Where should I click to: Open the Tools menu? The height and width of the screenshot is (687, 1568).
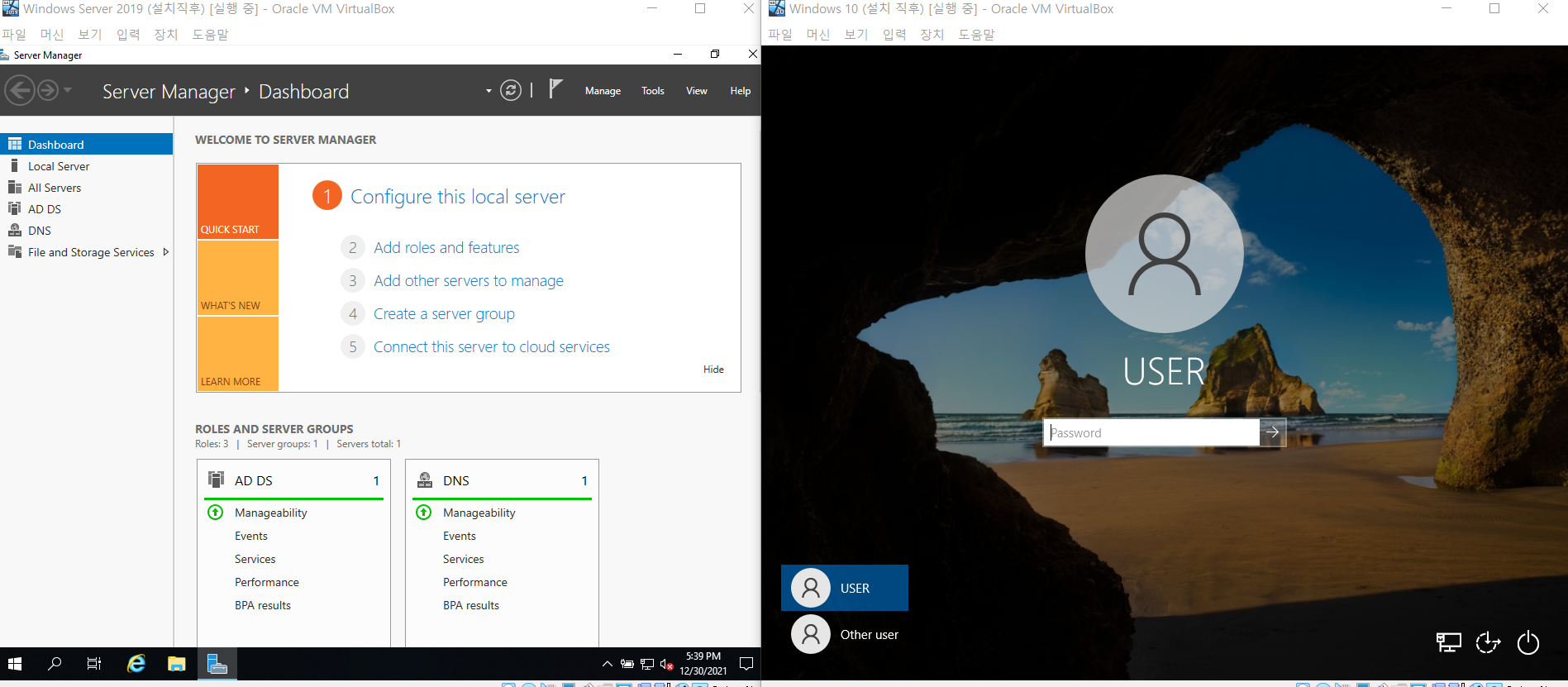pyautogui.click(x=652, y=91)
